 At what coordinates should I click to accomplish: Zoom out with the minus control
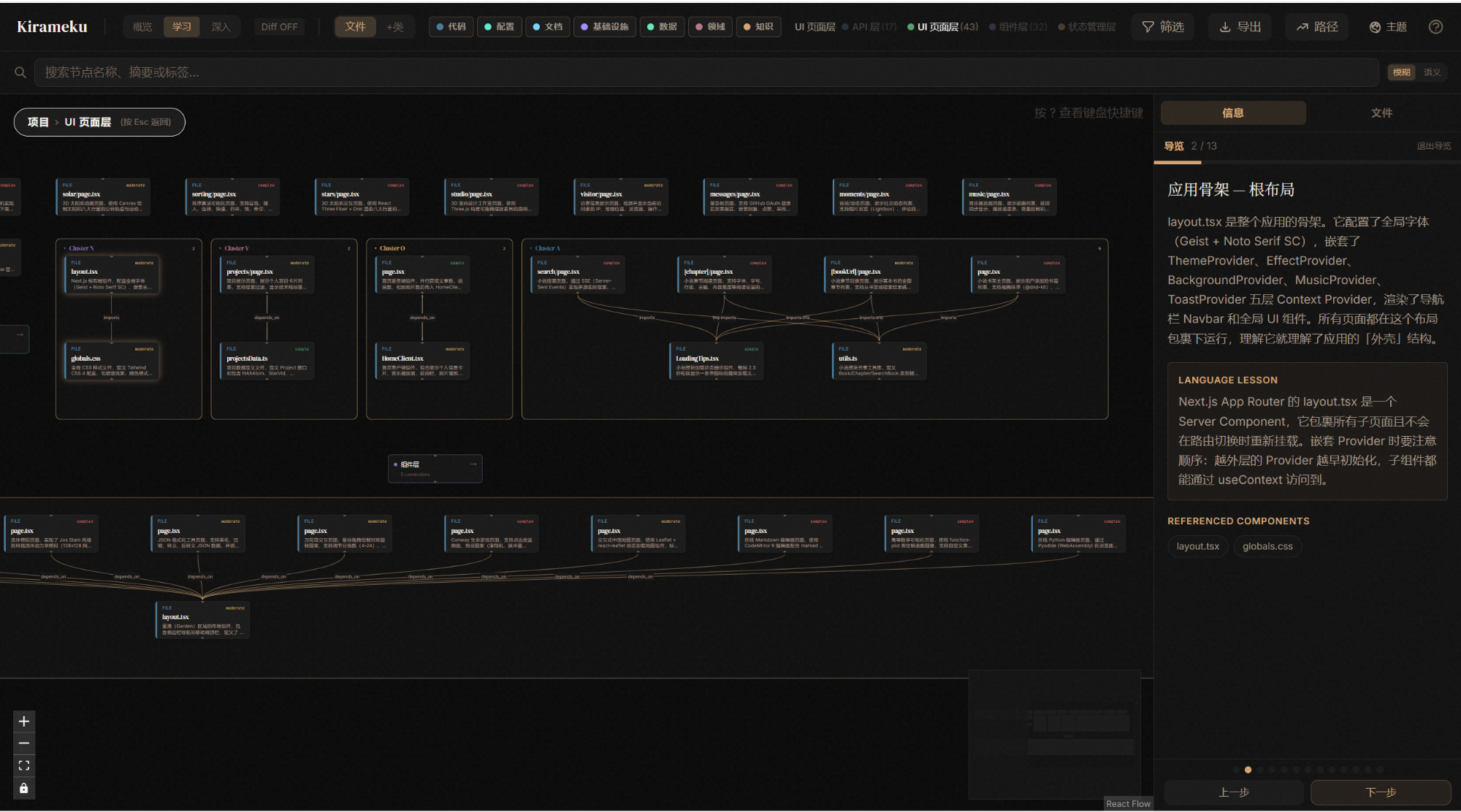24,743
